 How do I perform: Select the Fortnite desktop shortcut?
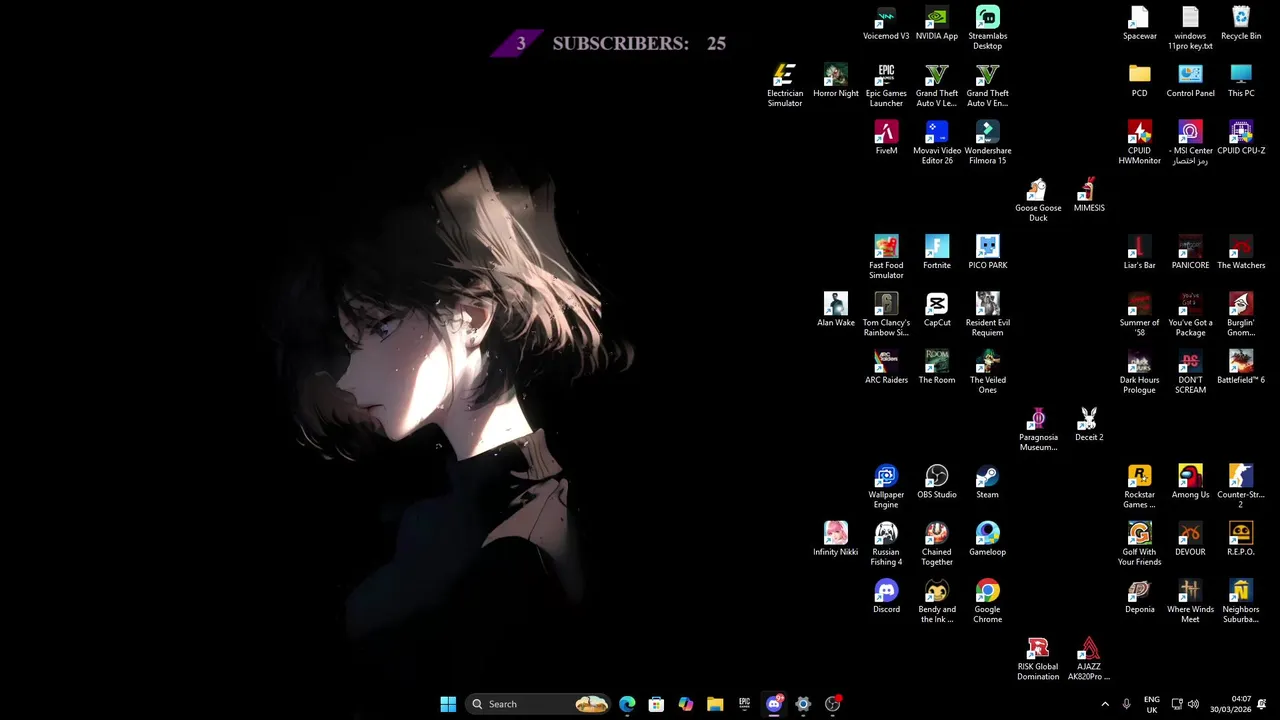(x=937, y=253)
